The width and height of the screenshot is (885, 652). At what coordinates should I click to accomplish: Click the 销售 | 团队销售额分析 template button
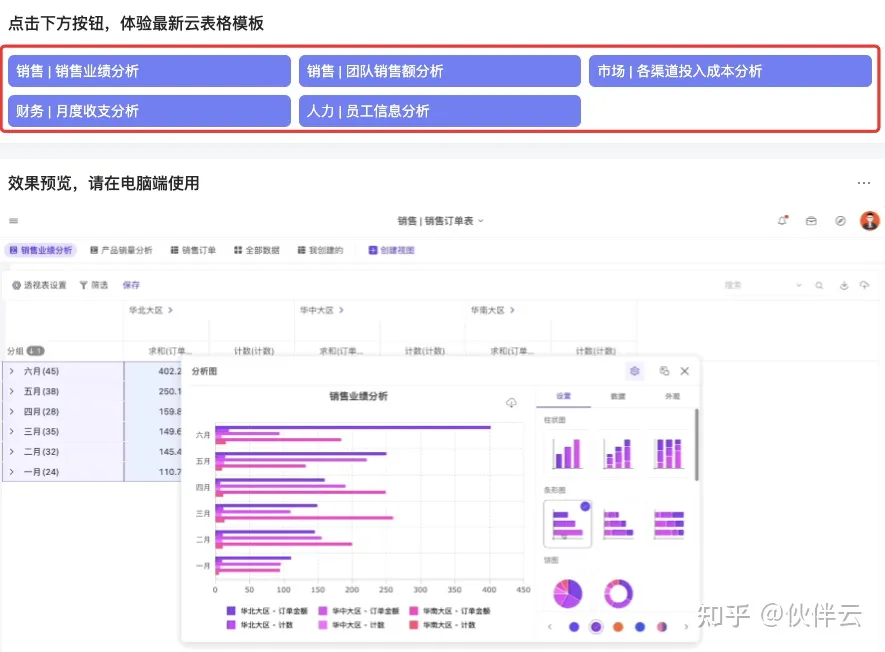coord(439,71)
